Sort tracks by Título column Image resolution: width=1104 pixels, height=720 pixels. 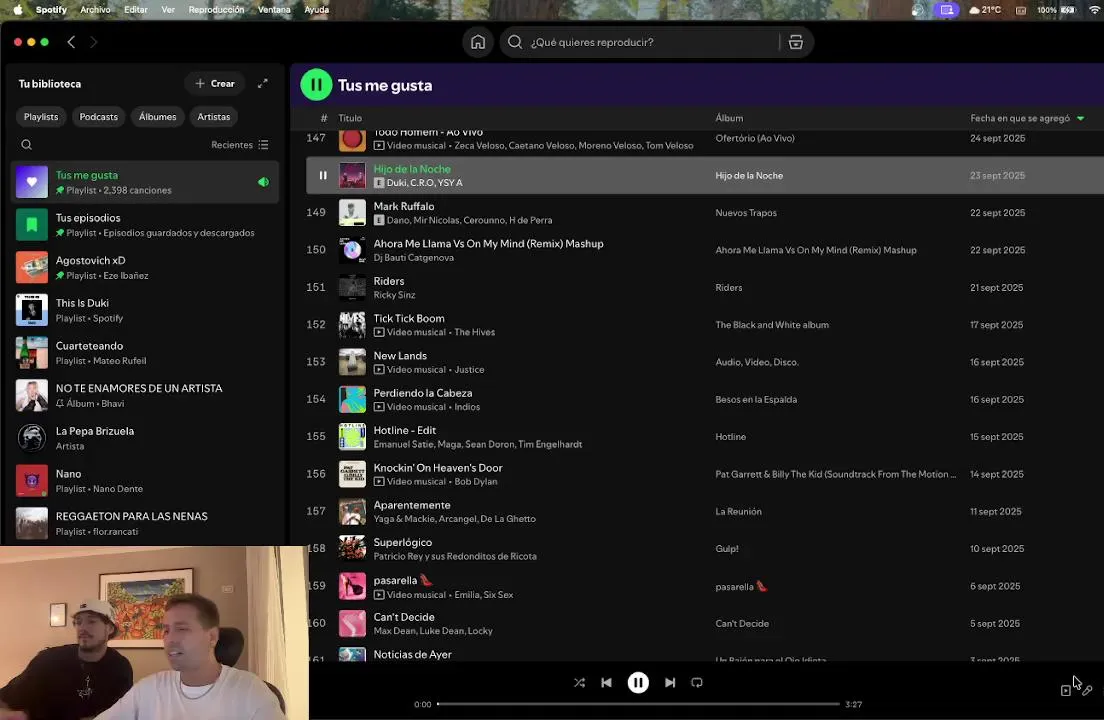(x=350, y=118)
